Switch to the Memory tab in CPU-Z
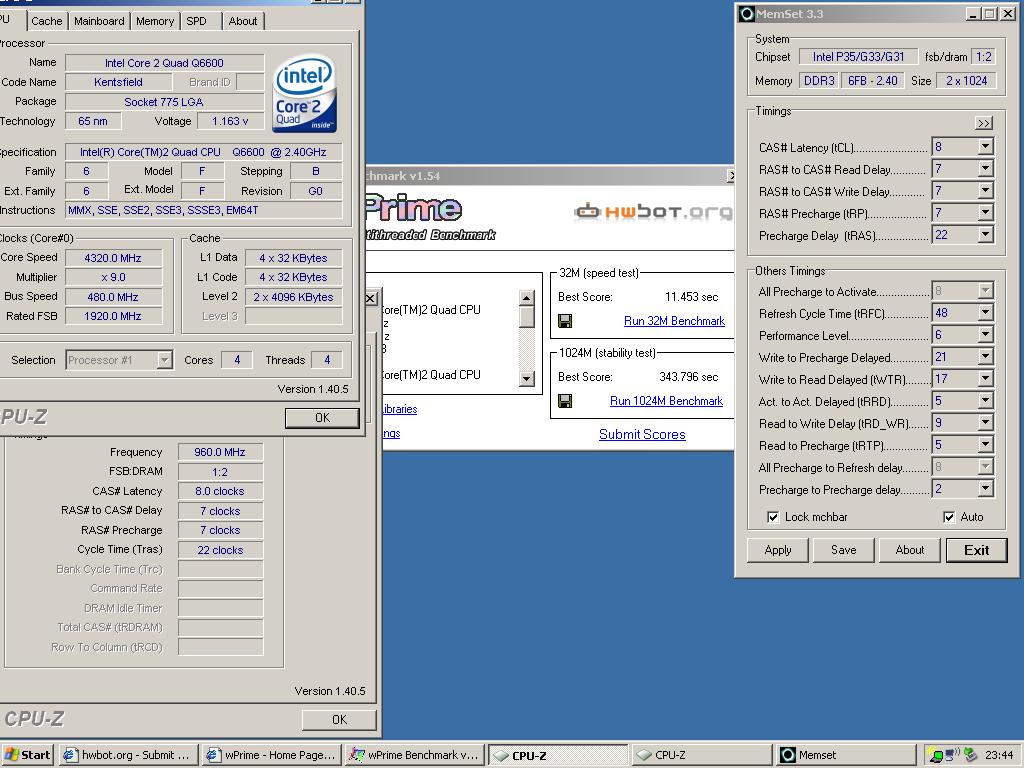 (155, 21)
